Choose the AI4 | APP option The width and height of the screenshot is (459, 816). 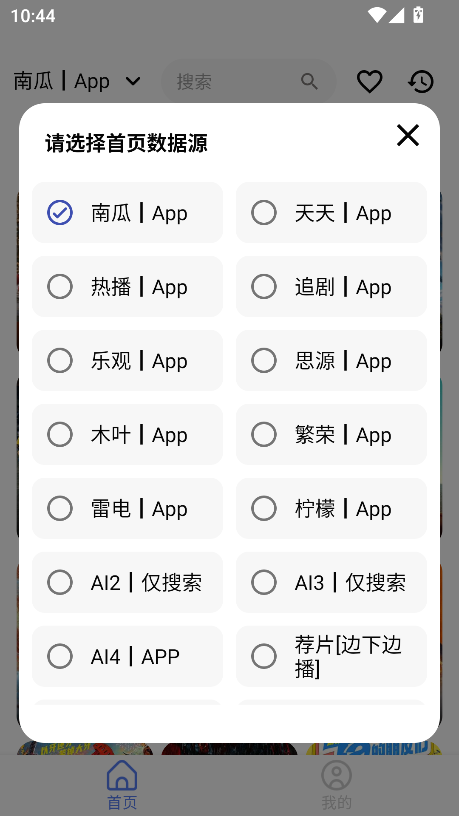[x=128, y=656]
